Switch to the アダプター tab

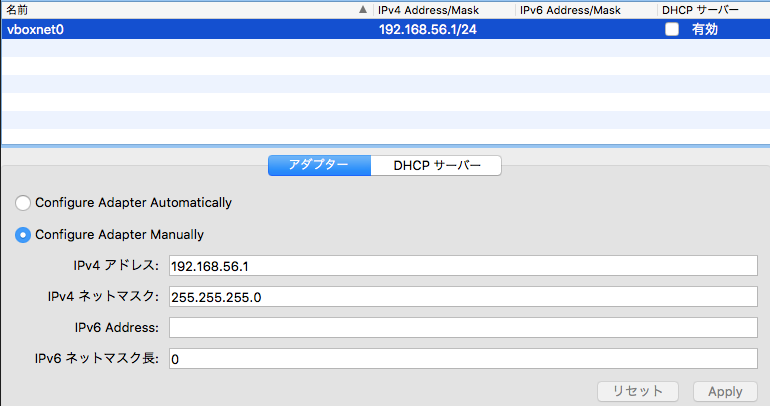coord(319,165)
